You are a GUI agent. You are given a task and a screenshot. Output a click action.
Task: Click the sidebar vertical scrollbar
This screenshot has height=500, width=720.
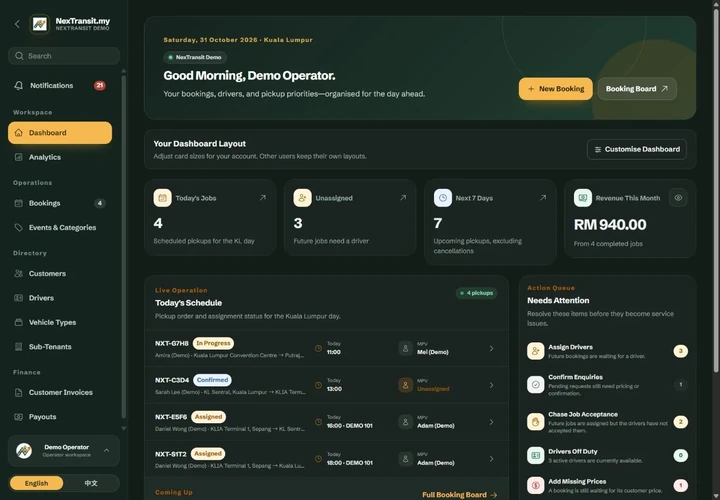click(123, 247)
